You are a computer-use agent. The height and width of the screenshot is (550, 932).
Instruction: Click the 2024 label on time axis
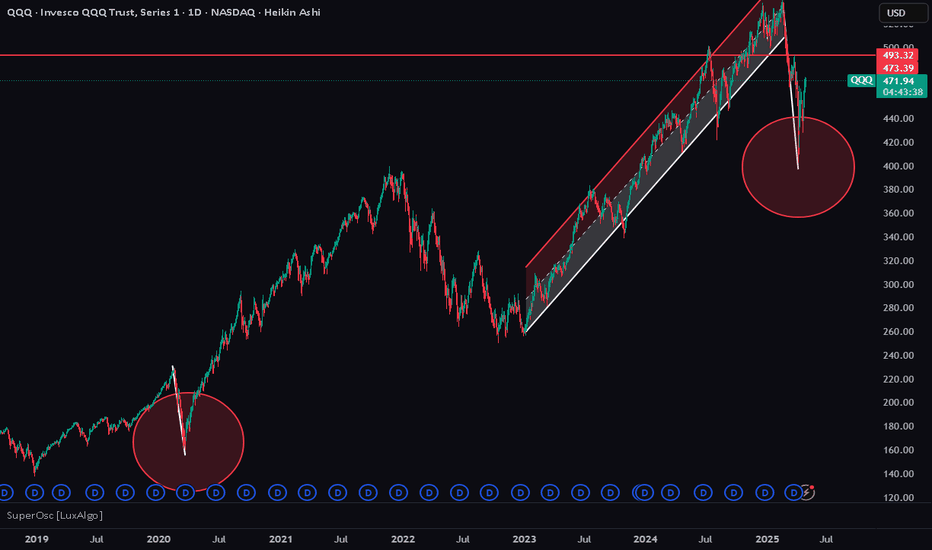tap(646, 539)
